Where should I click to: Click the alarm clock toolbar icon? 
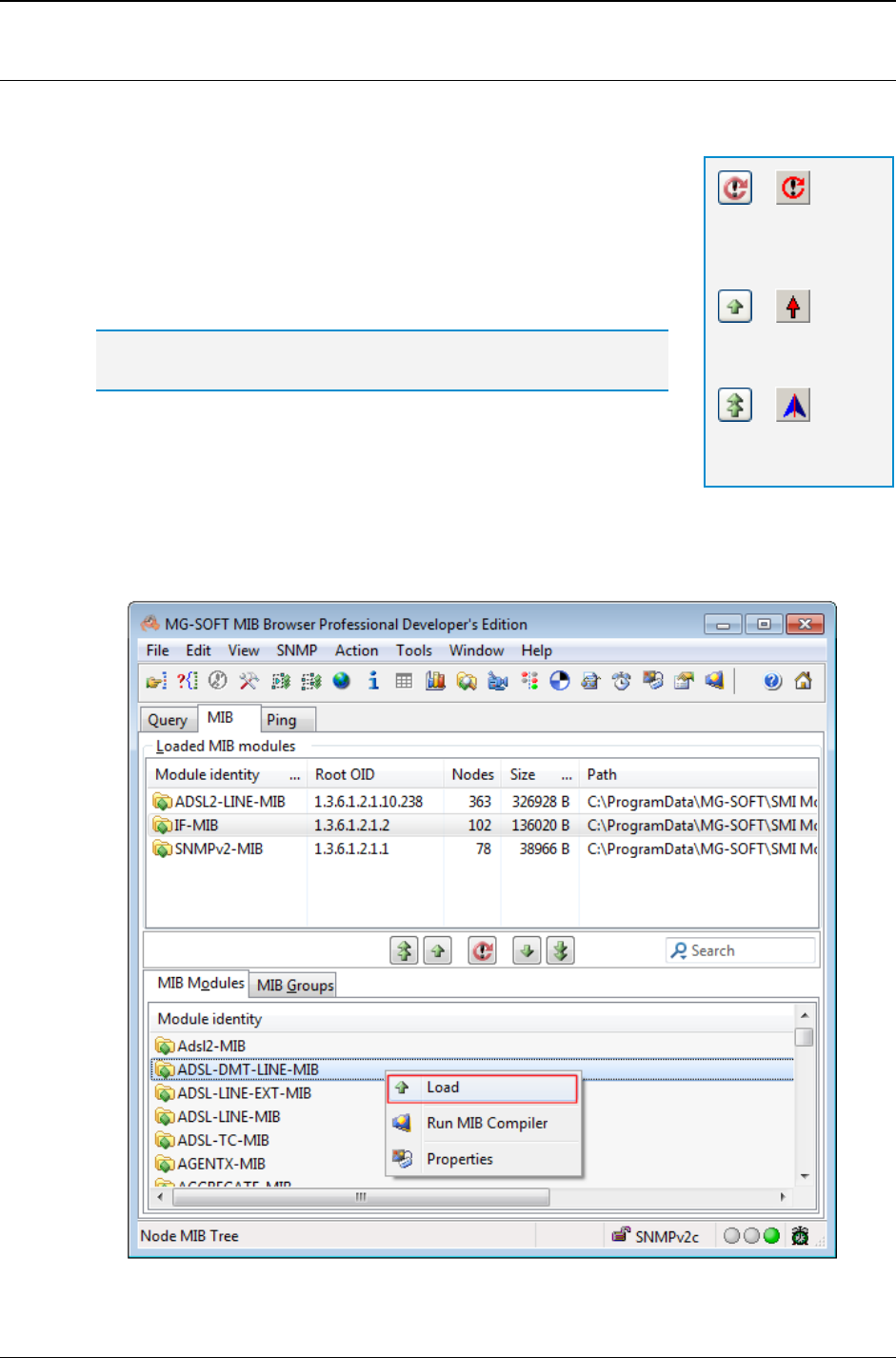(x=622, y=681)
